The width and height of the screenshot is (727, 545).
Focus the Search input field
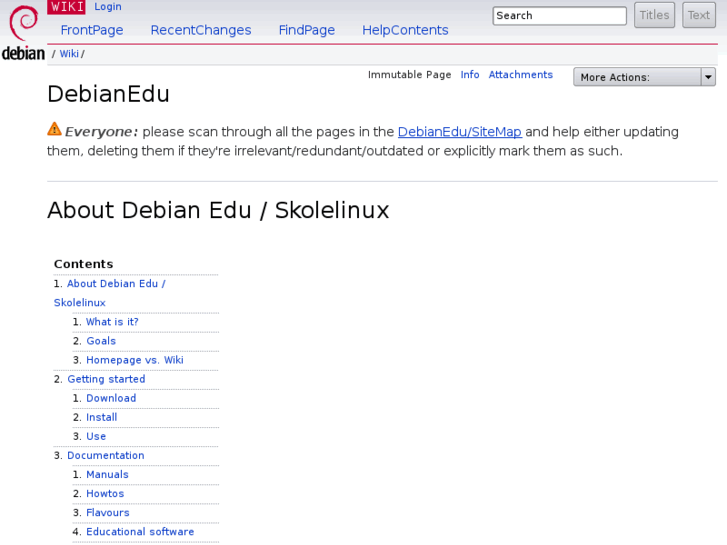(560, 16)
